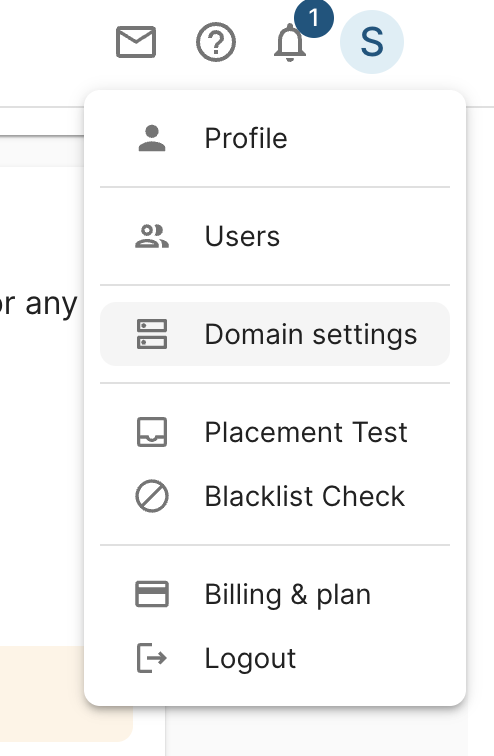Select the Logout text label

250,659
